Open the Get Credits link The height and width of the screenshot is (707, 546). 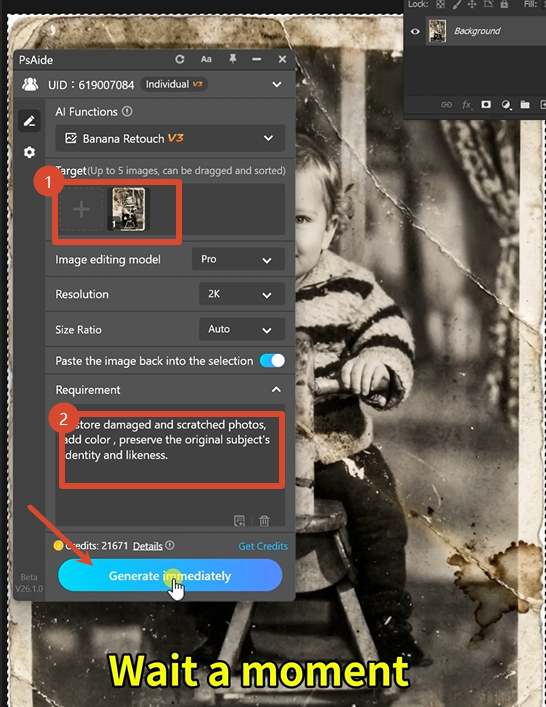(x=263, y=546)
